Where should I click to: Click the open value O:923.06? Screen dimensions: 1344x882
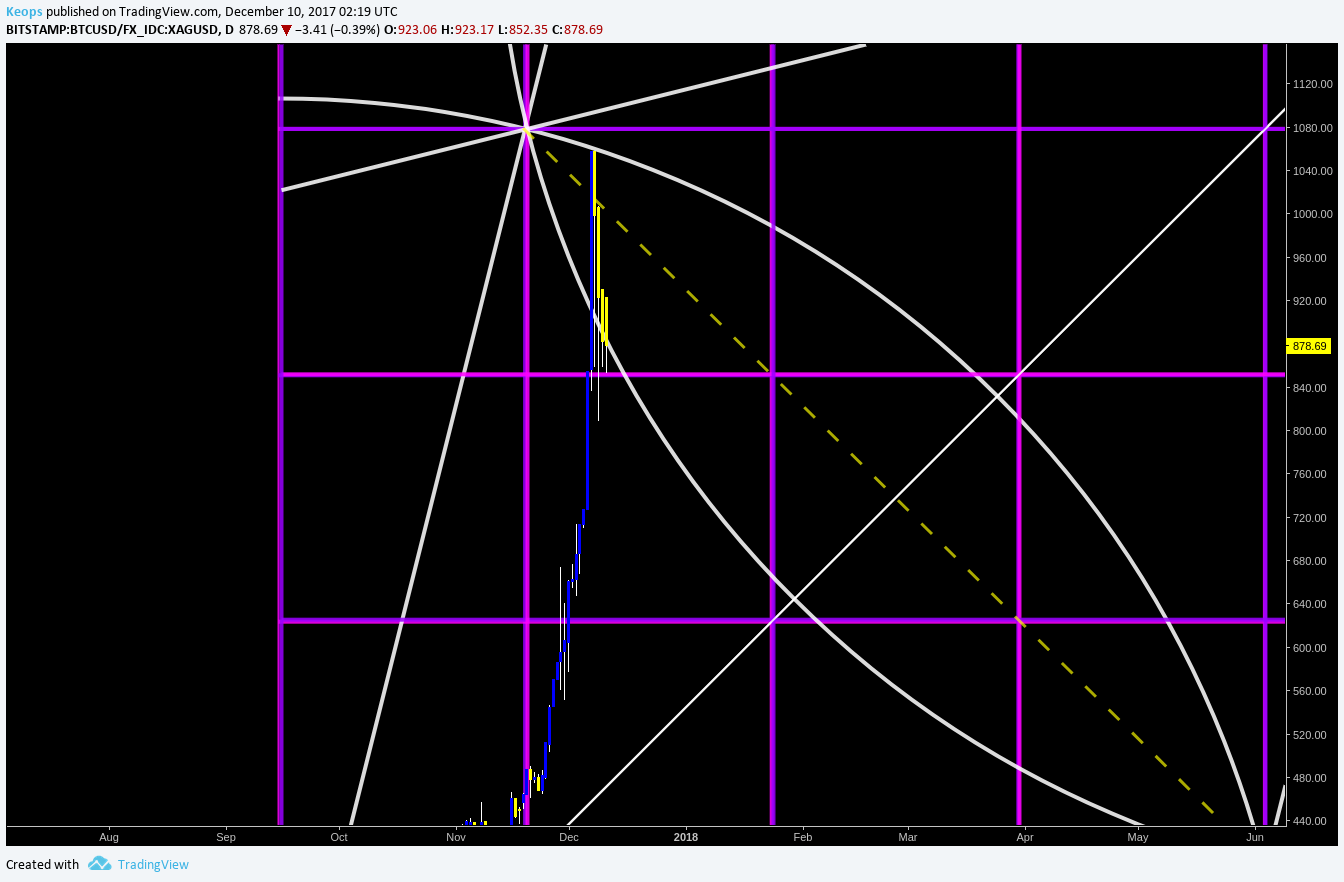(x=410, y=29)
